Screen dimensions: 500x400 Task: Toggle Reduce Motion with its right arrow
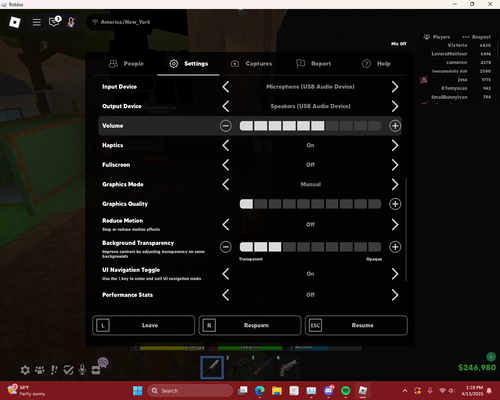[395, 225]
